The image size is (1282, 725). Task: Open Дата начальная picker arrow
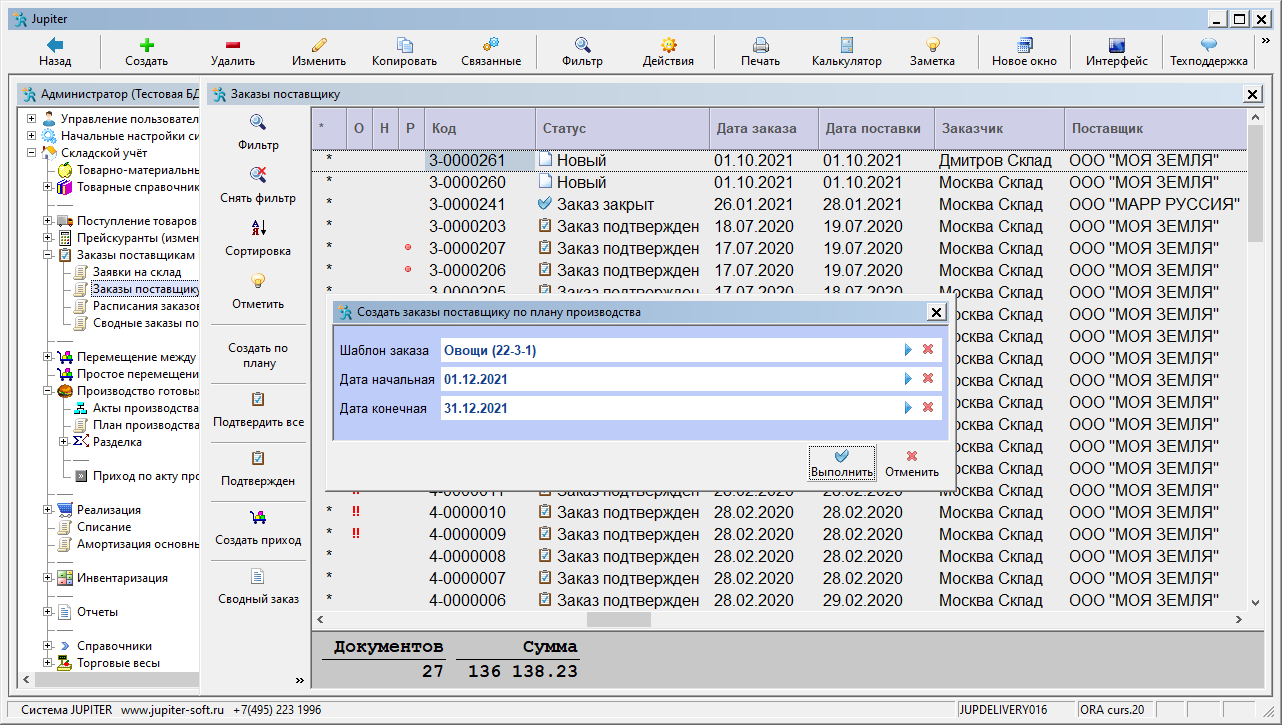909,379
